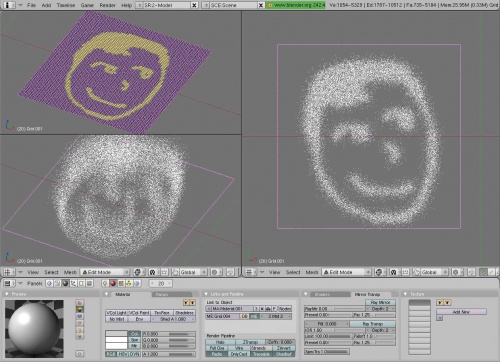Click the Add New texture button
Viewport: 500px width, 362px height.
pyautogui.click(x=461, y=312)
